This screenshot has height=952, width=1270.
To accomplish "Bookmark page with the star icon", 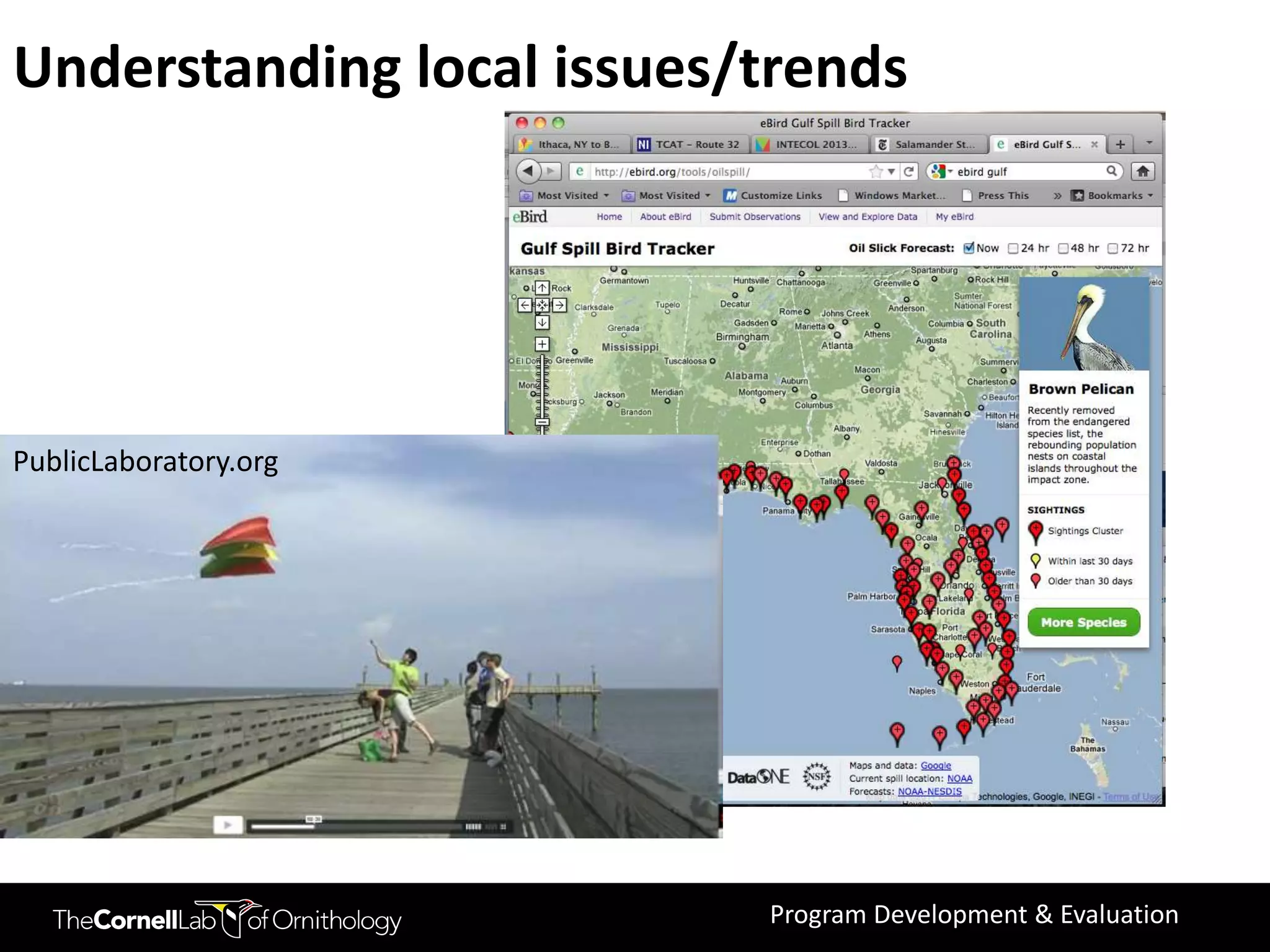I will pos(876,172).
